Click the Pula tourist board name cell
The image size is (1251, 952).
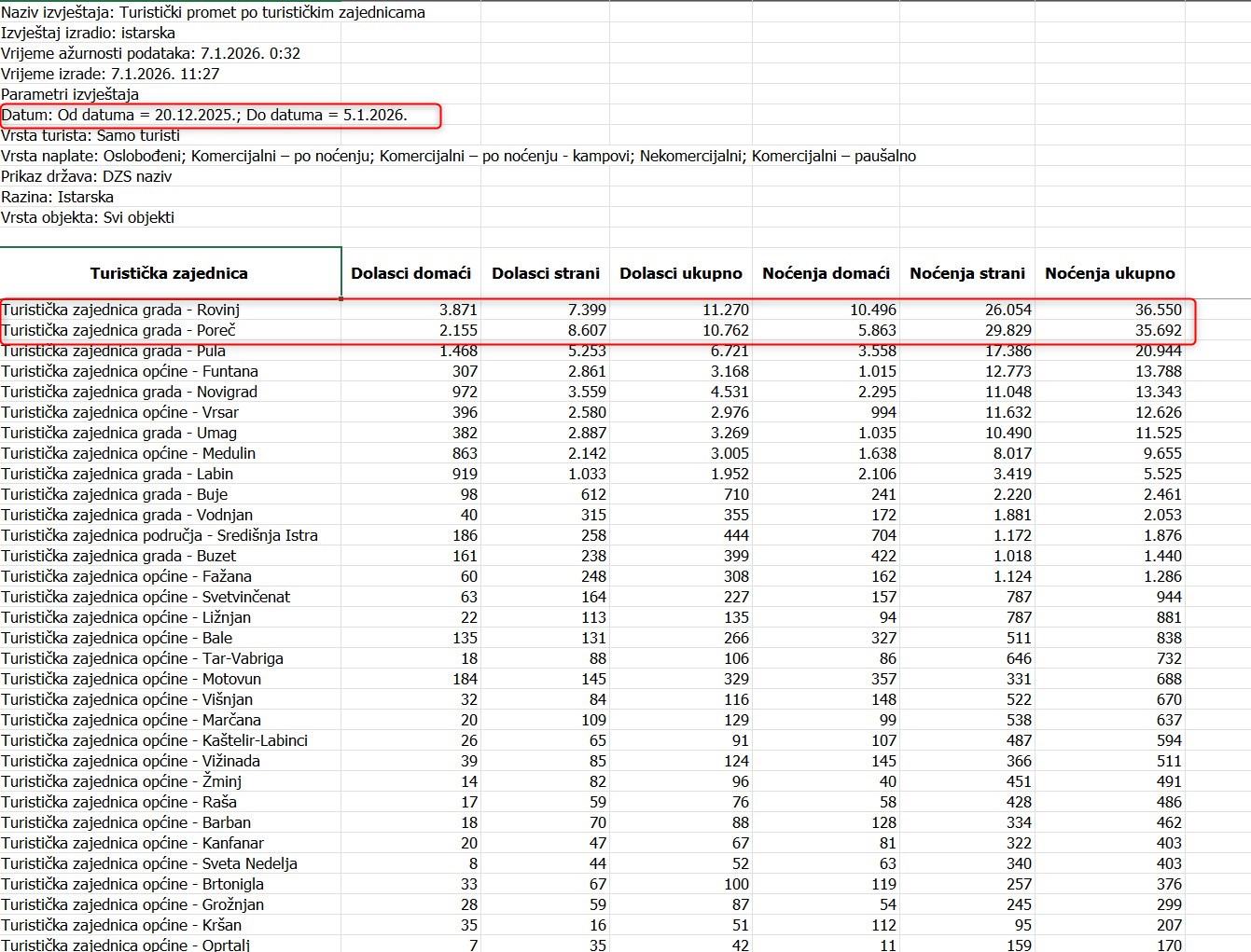tap(114, 351)
